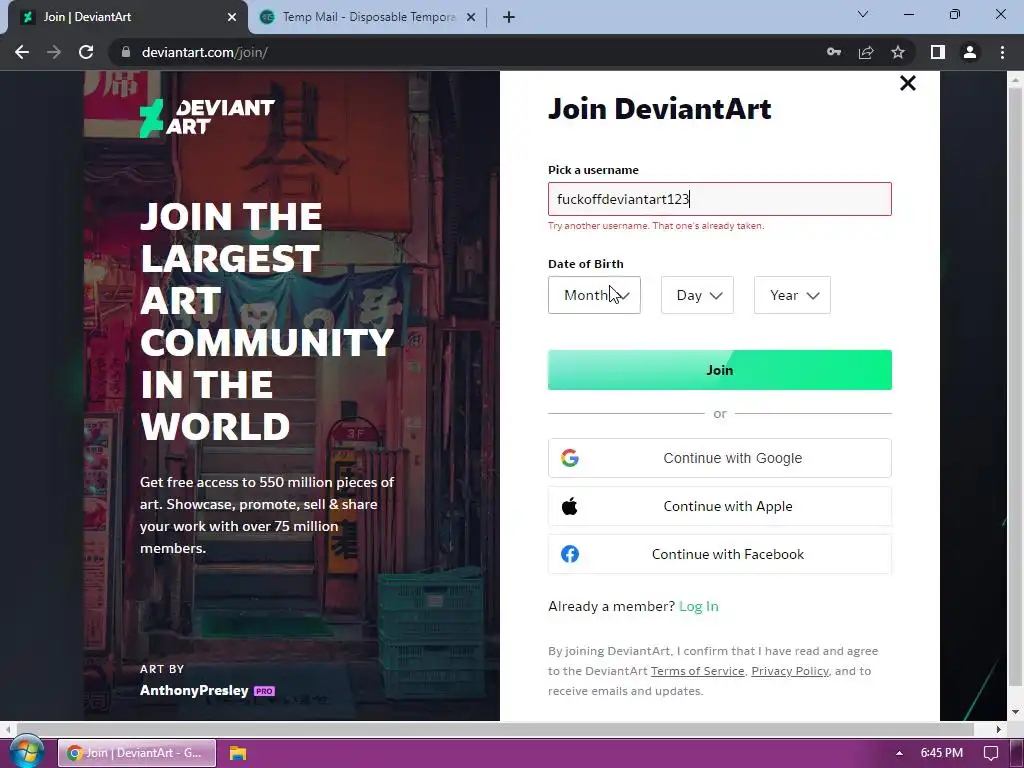Choose Continue with Facebook
1024x768 pixels.
pyautogui.click(x=720, y=554)
